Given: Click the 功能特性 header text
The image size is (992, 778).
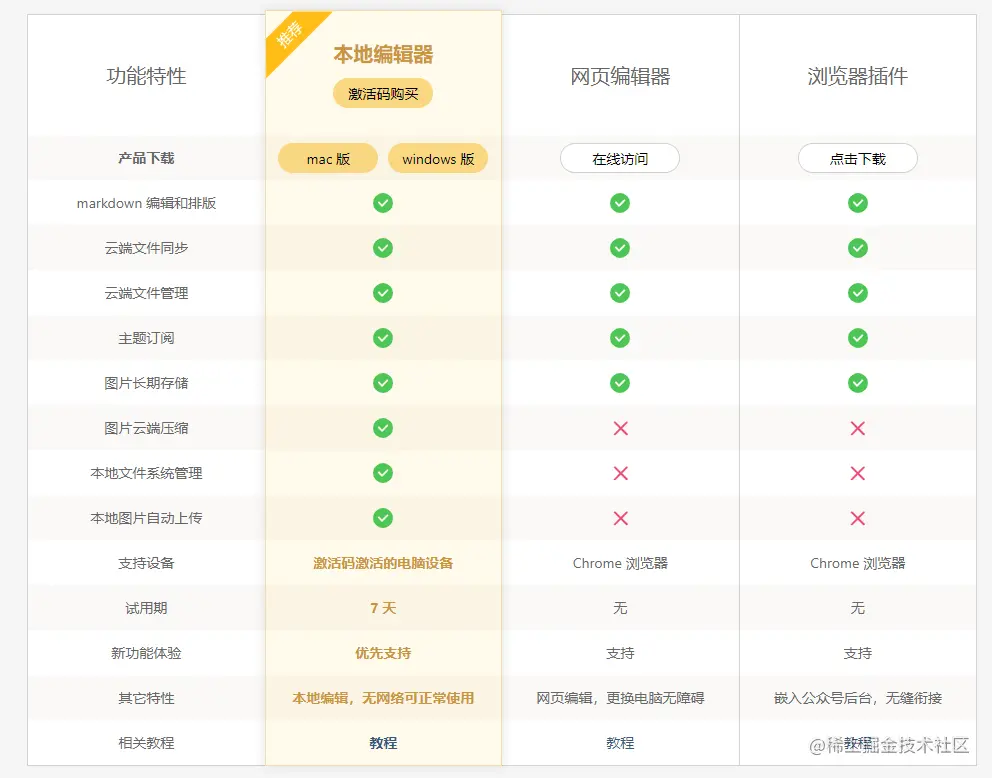Looking at the screenshot, I should pos(146,76).
